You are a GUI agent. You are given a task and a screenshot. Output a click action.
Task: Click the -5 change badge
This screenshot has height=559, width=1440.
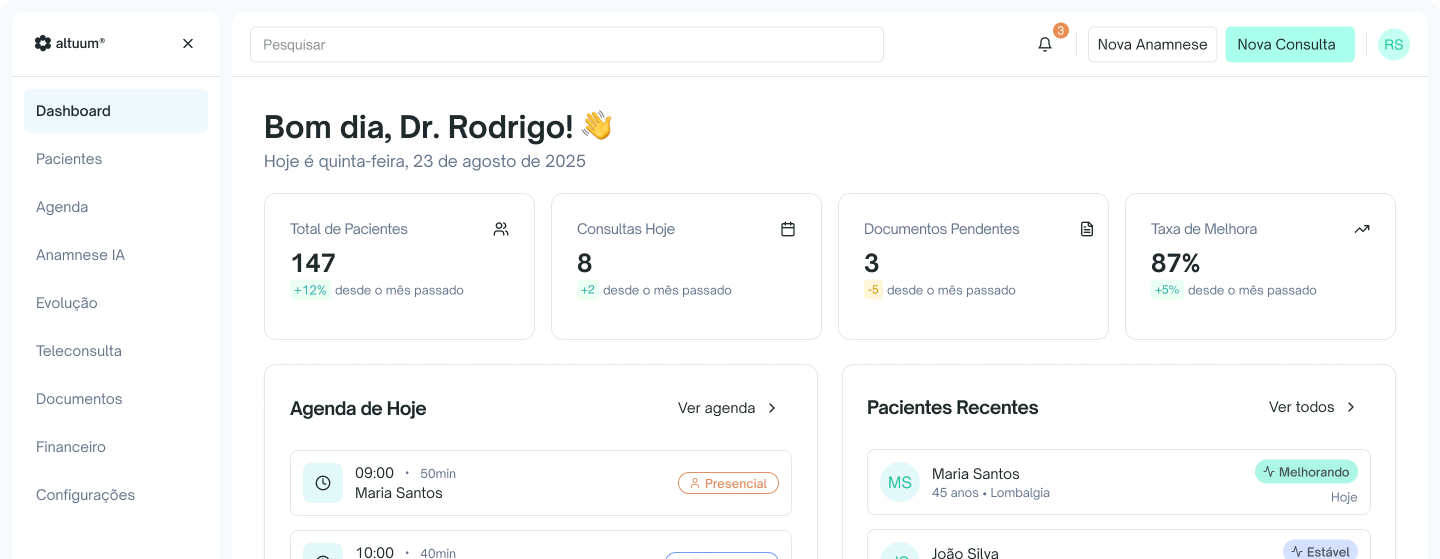point(873,290)
